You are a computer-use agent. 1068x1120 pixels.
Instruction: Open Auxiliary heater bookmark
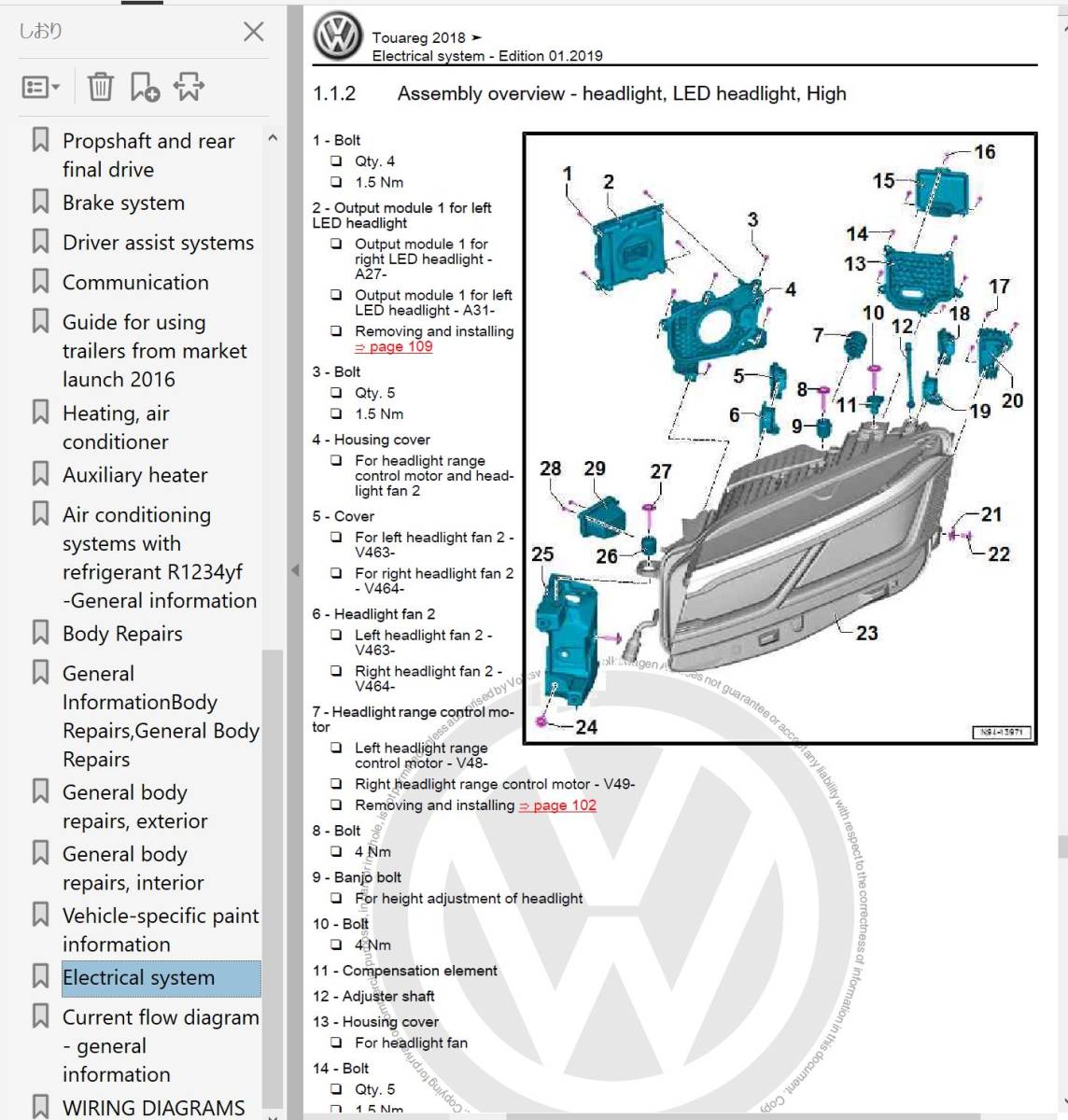135,475
